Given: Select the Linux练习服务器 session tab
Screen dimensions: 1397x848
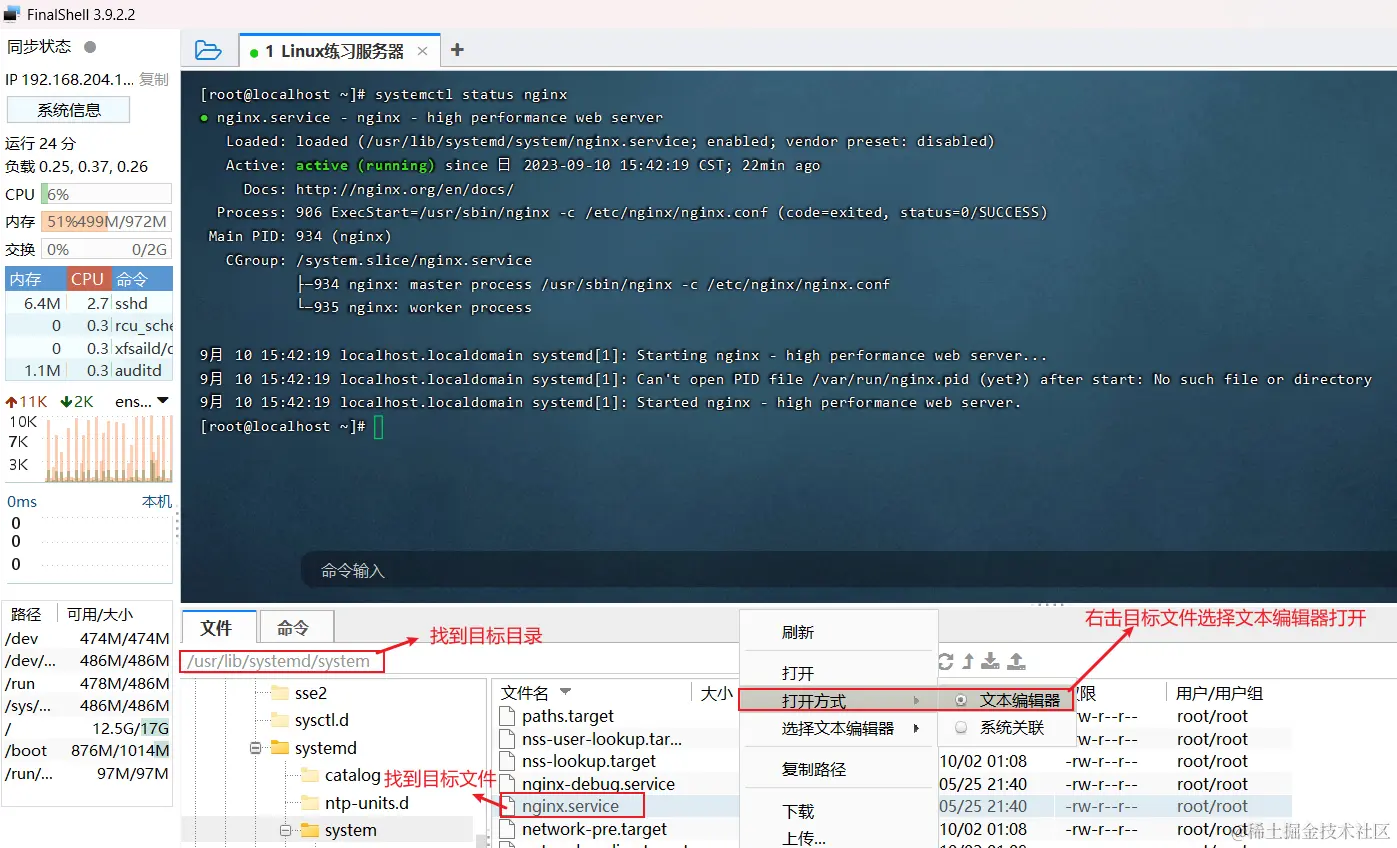Looking at the screenshot, I should click(x=339, y=51).
